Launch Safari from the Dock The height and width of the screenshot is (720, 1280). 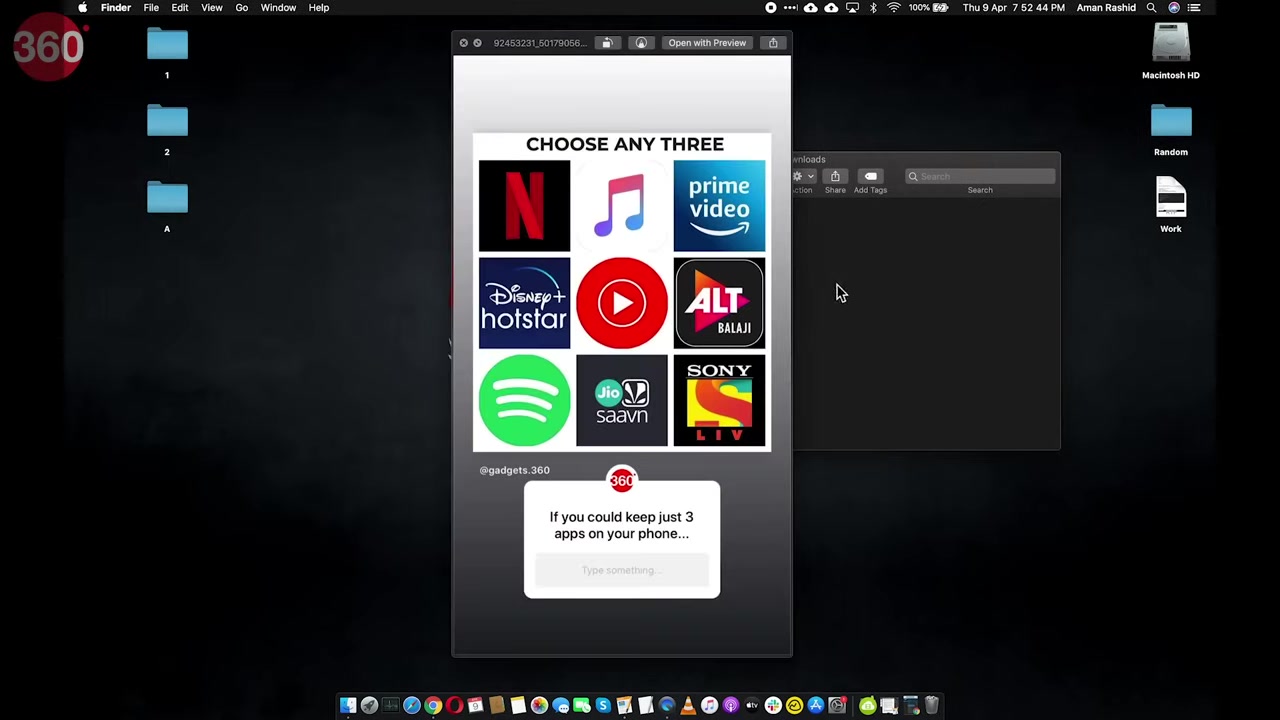[411, 705]
